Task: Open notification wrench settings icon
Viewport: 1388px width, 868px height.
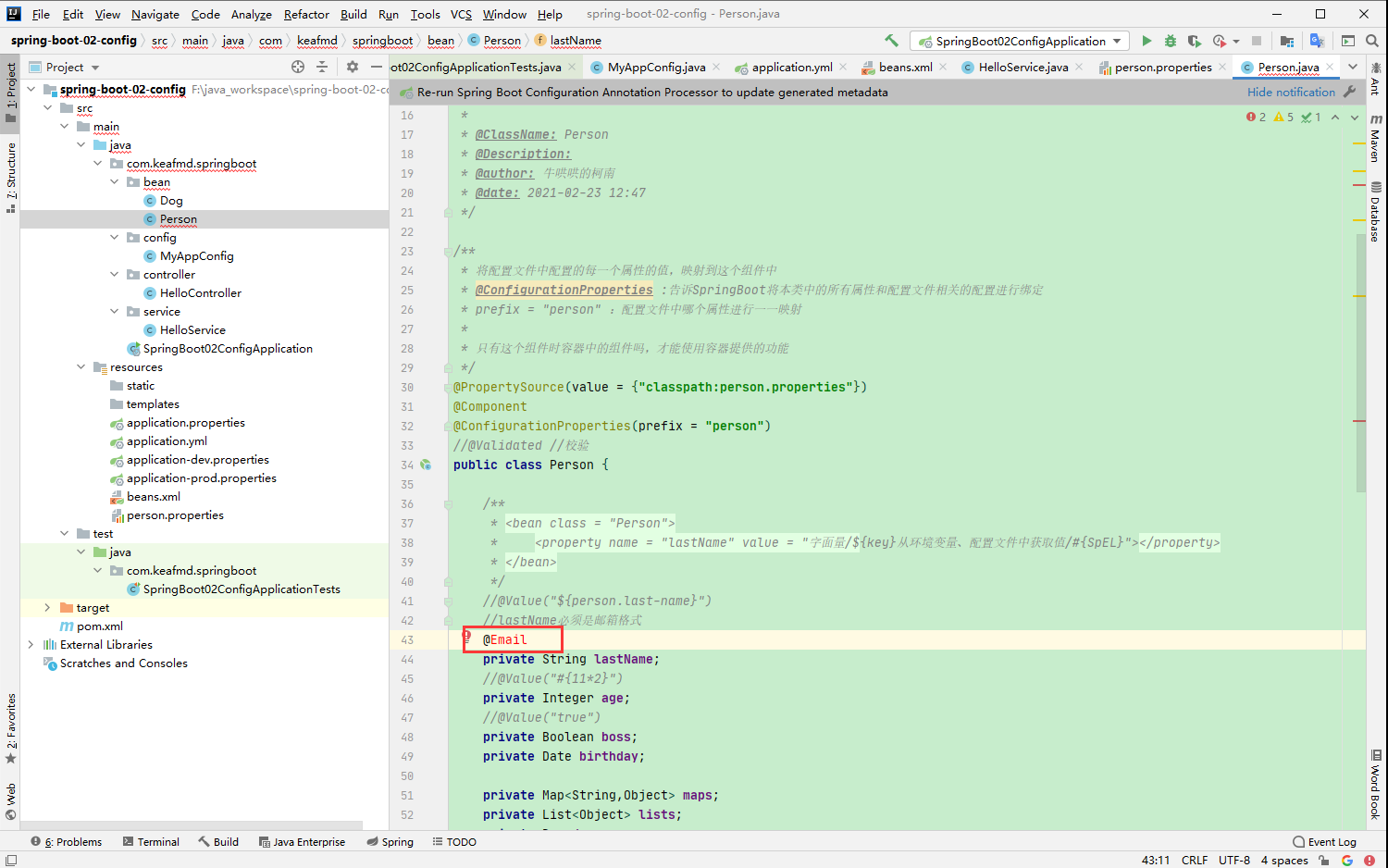Action: (1350, 92)
